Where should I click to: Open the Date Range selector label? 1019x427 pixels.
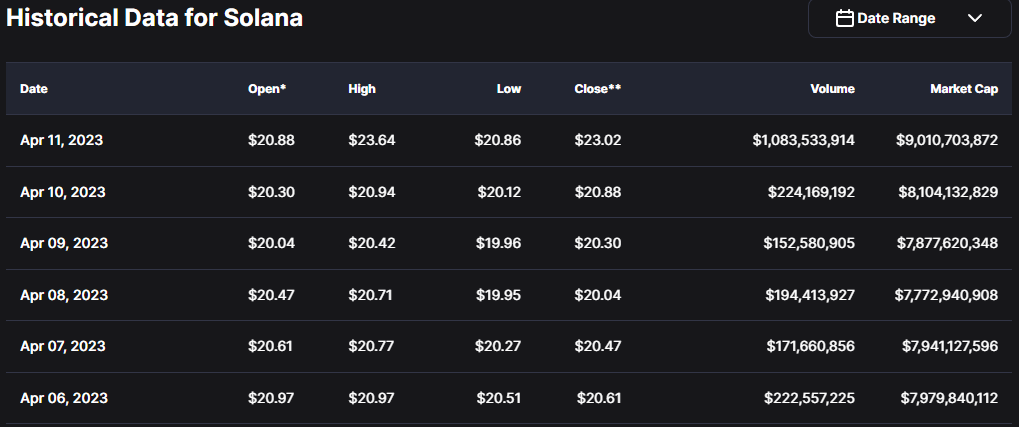896,18
